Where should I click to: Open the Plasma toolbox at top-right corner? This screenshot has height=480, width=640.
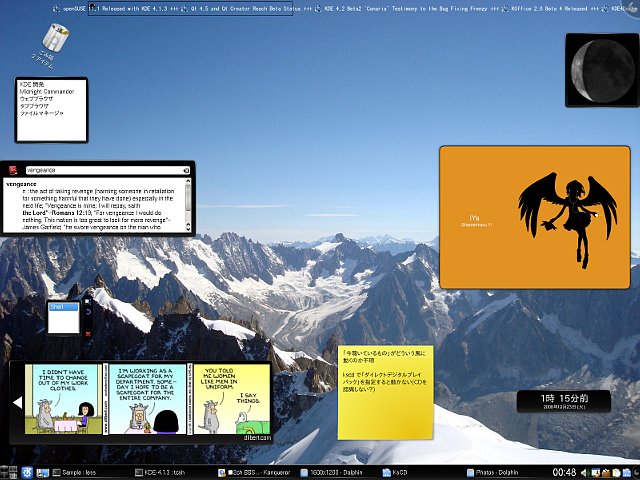point(632,7)
